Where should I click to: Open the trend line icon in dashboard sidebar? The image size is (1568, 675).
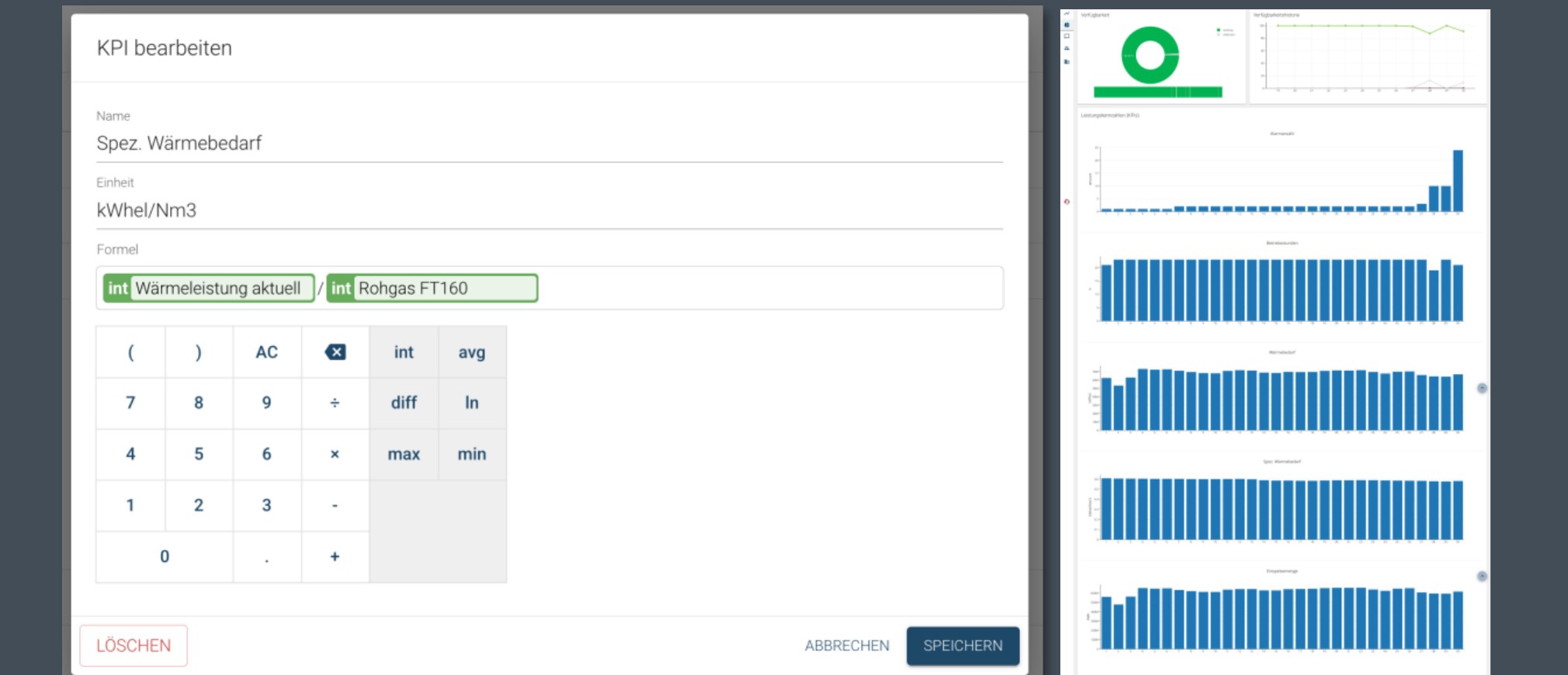(x=1067, y=14)
